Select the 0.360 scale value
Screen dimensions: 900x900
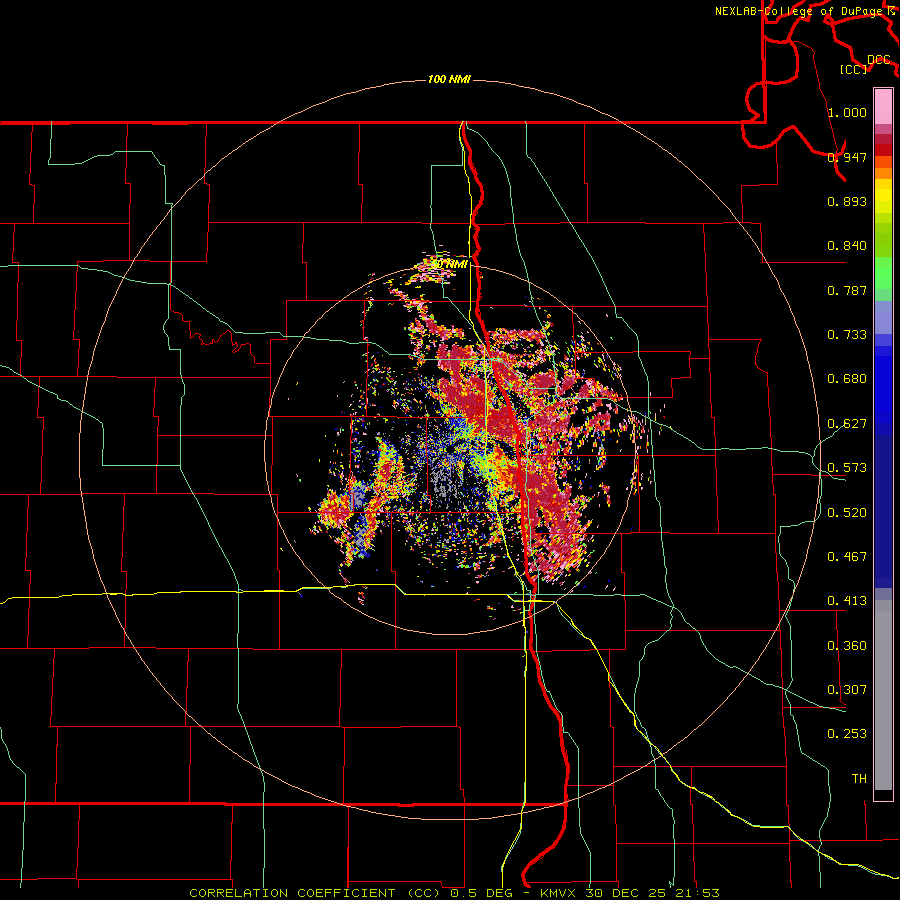point(847,646)
